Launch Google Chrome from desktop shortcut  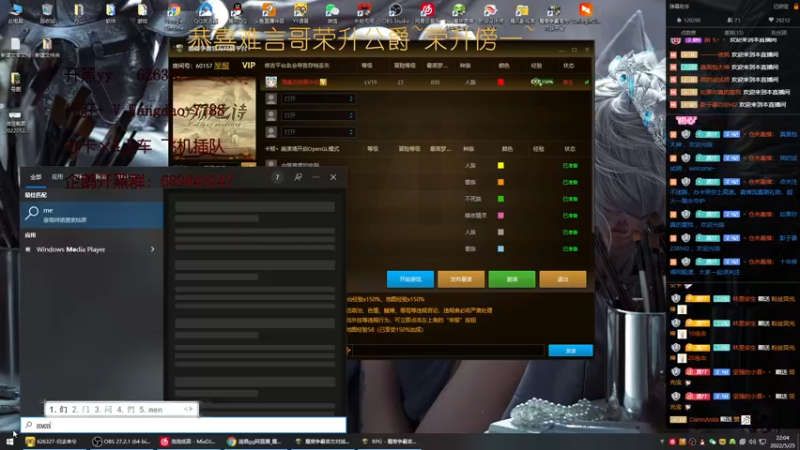173,14
